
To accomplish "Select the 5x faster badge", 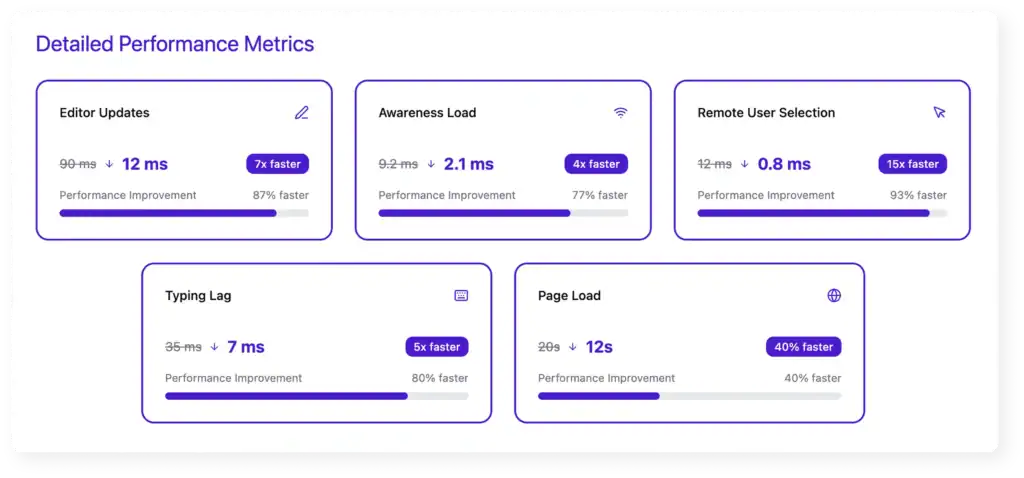I will click(x=437, y=347).
